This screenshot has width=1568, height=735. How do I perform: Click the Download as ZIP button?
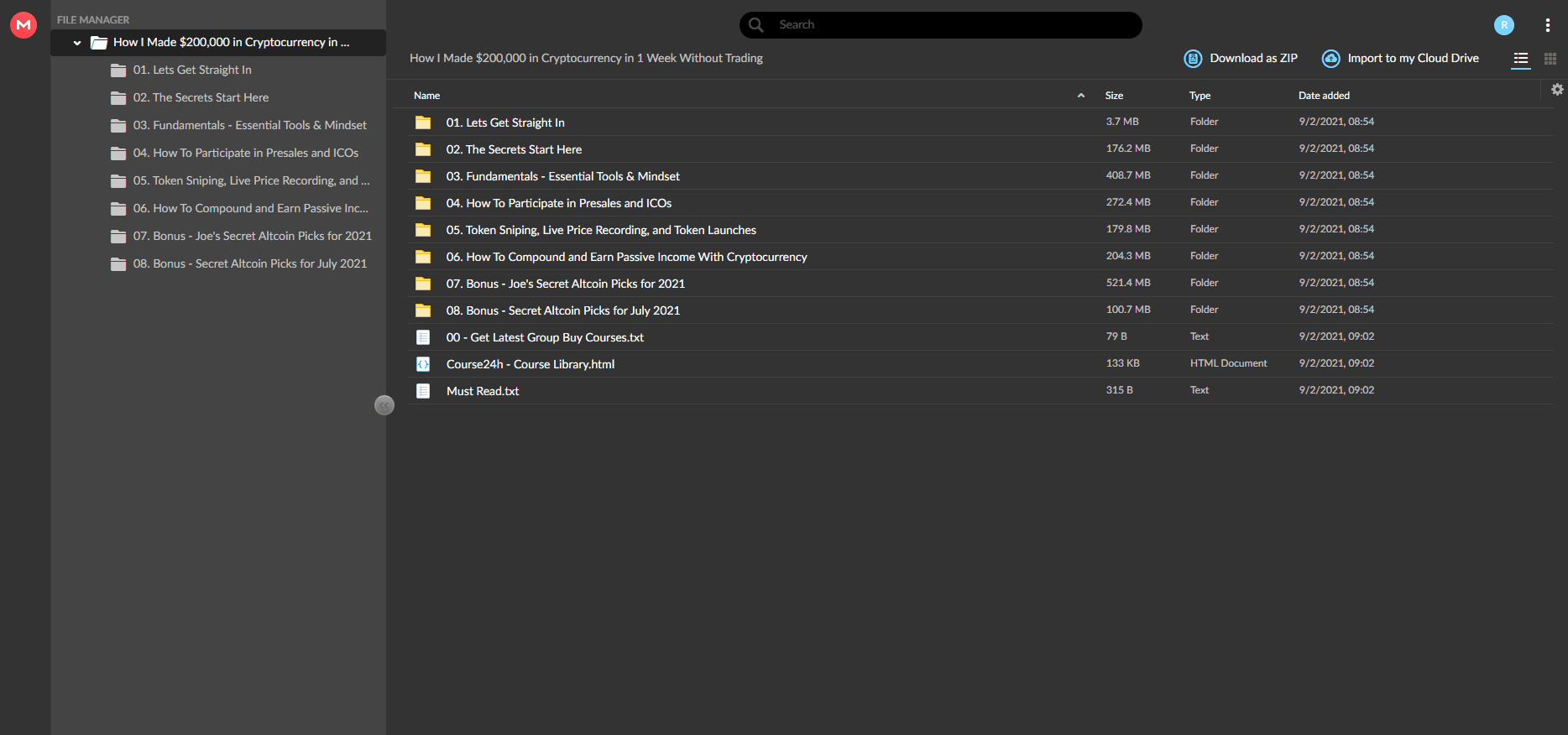1241,59
